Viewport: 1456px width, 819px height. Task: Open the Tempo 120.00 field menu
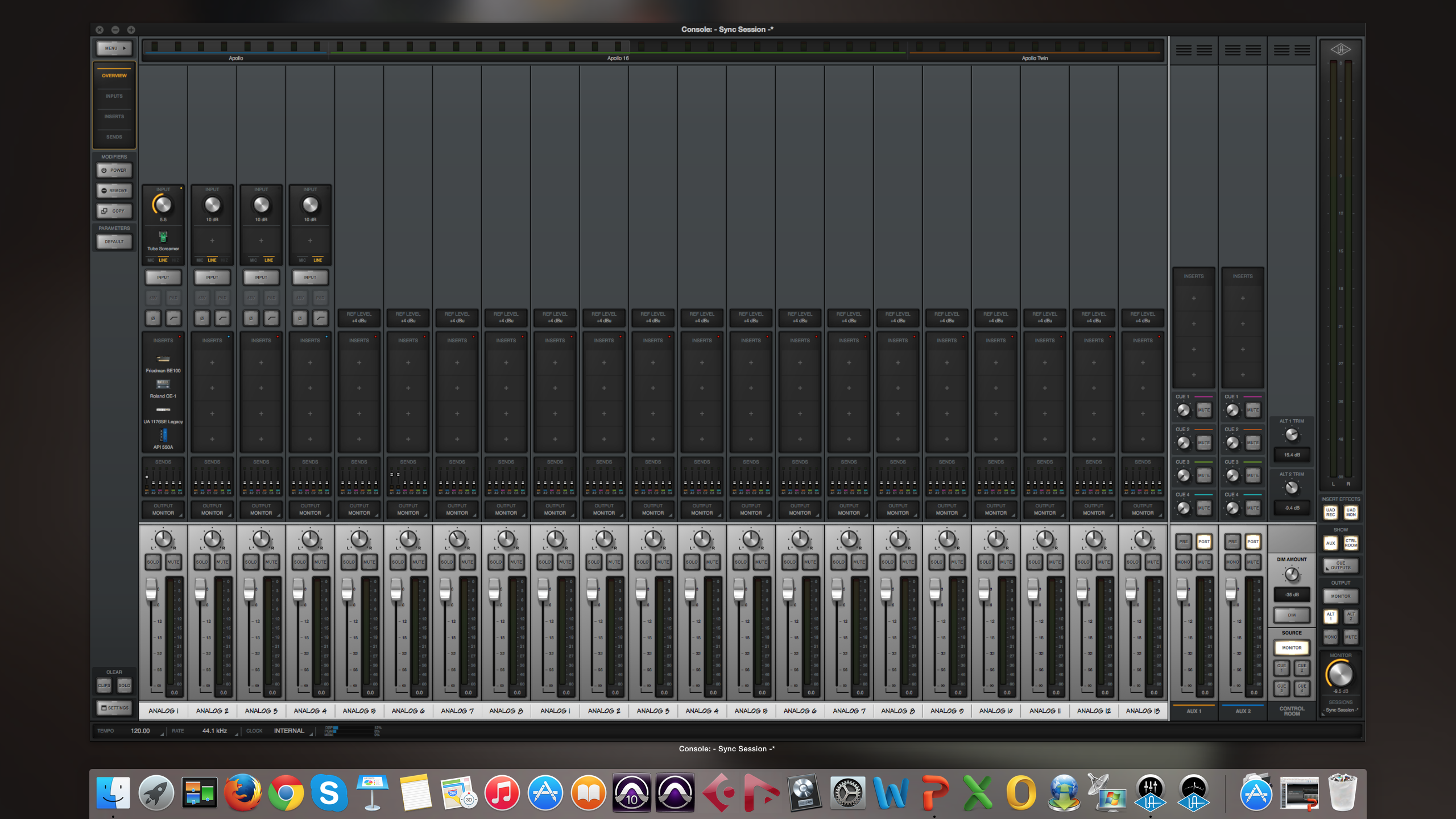[140, 731]
